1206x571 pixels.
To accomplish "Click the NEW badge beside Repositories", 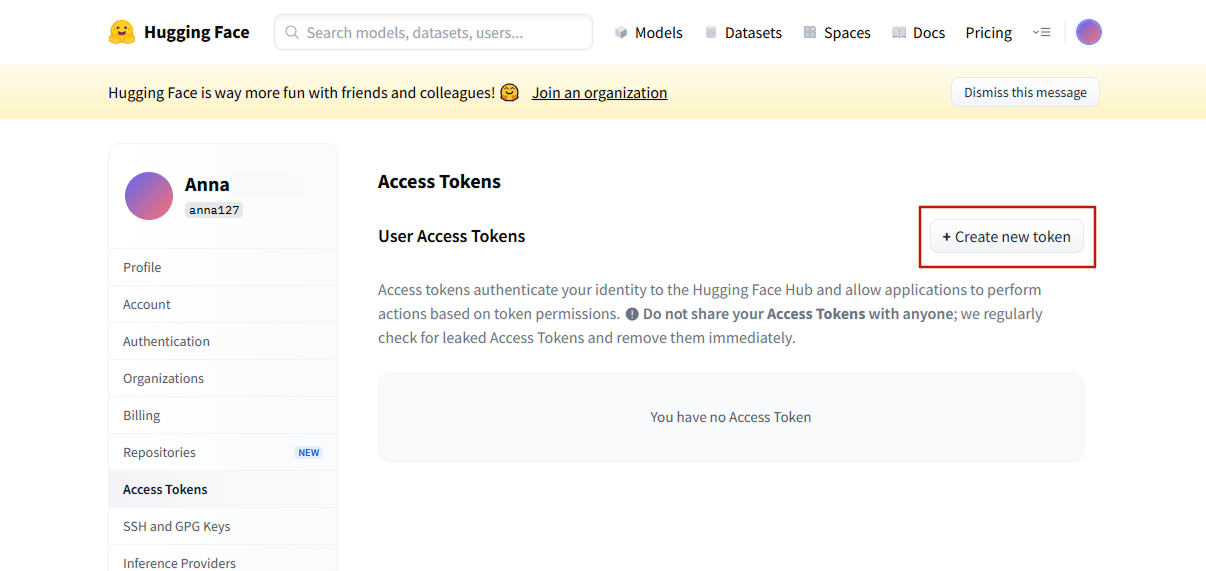I will pyautogui.click(x=309, y=453).
